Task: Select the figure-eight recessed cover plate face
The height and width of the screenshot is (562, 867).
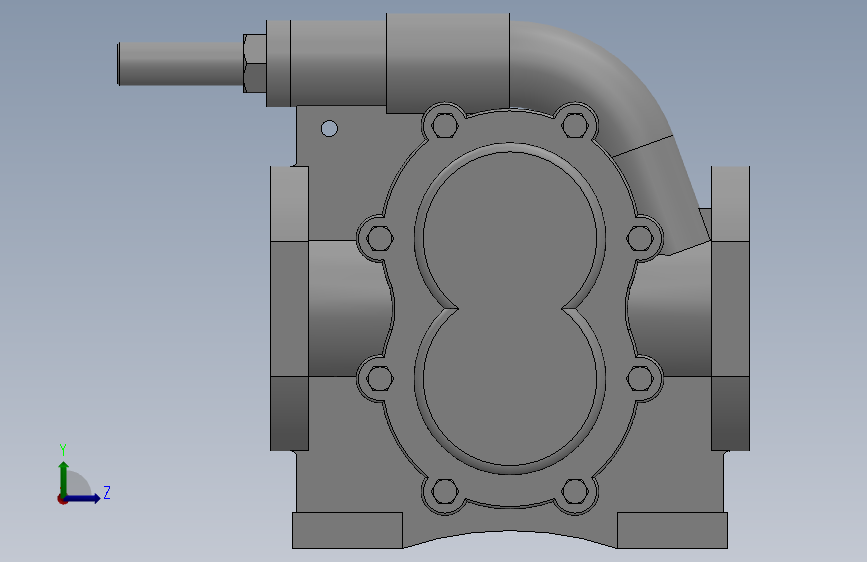Action: tap(510, 309)
